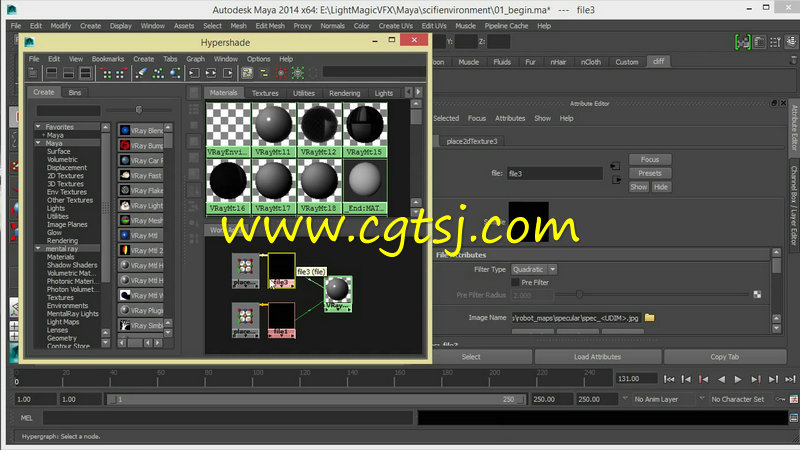Show input and output connections icon
Viewport: 800px width, 450px height.
pos(211,73)
